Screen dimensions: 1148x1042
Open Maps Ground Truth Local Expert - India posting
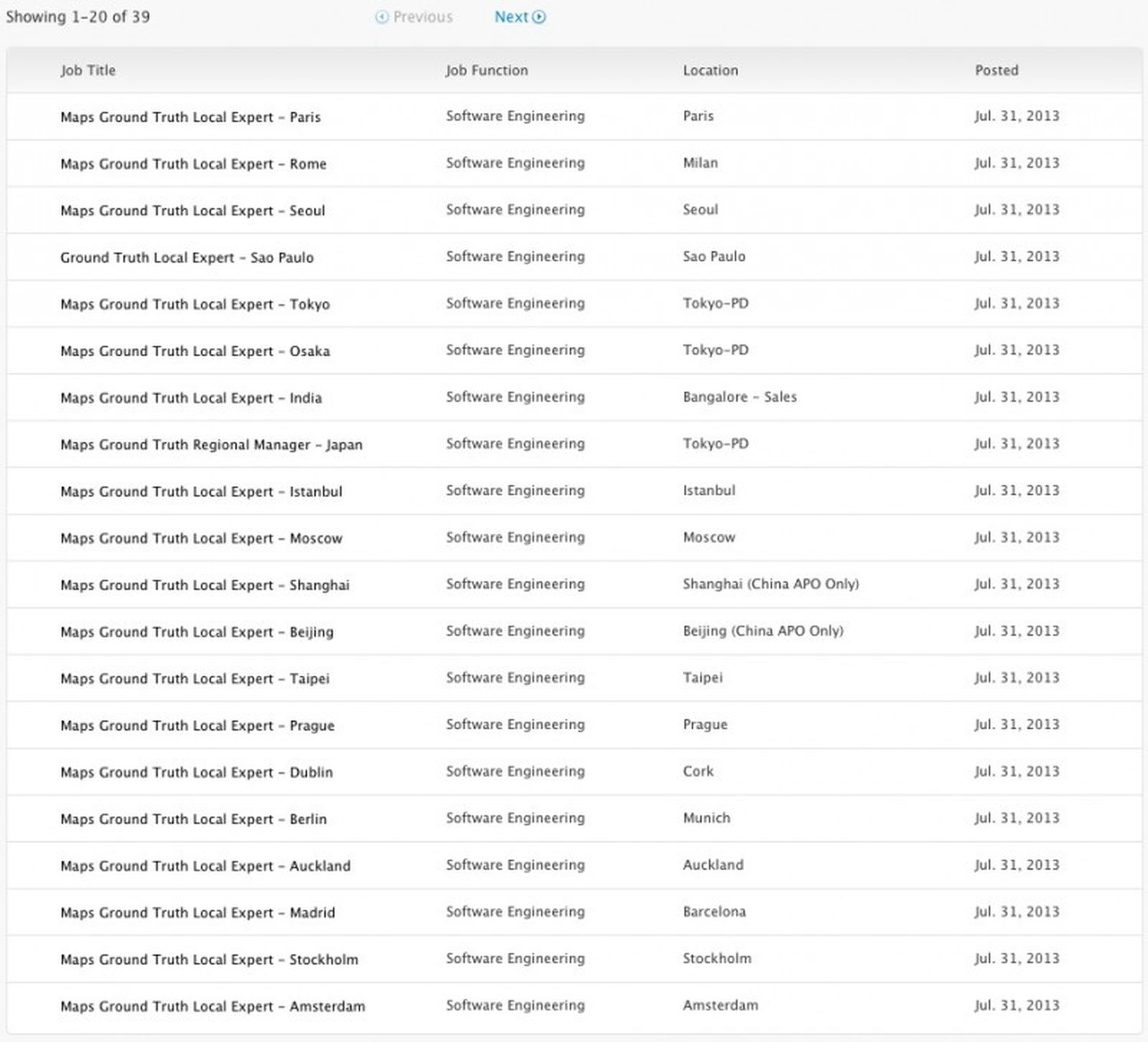(x=191, y=398)
